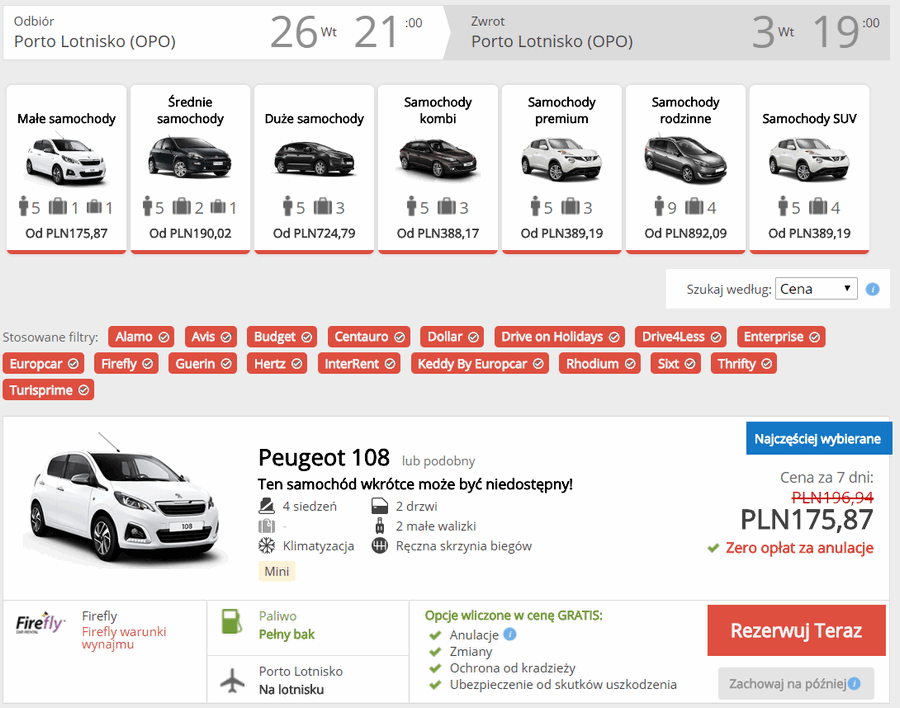The width and height of the screenshot is (900, 708).
Task: Click the airplane pickup location icon
Action: [232, 680]
